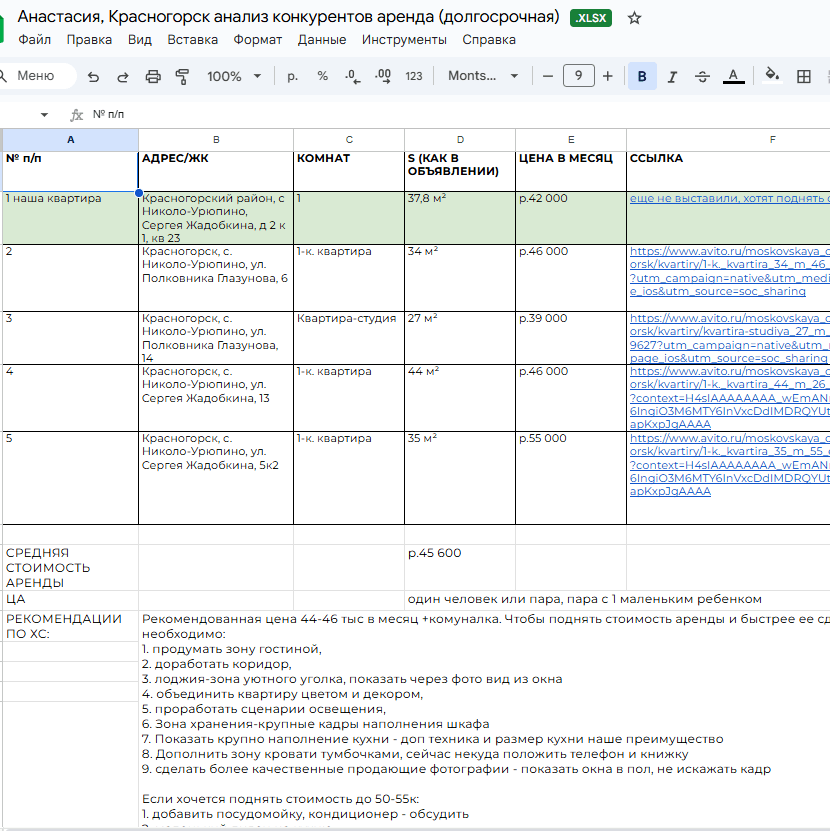This screenshot has width=830, height=831.
Task: Click the Меню search box
Action: 37,76
